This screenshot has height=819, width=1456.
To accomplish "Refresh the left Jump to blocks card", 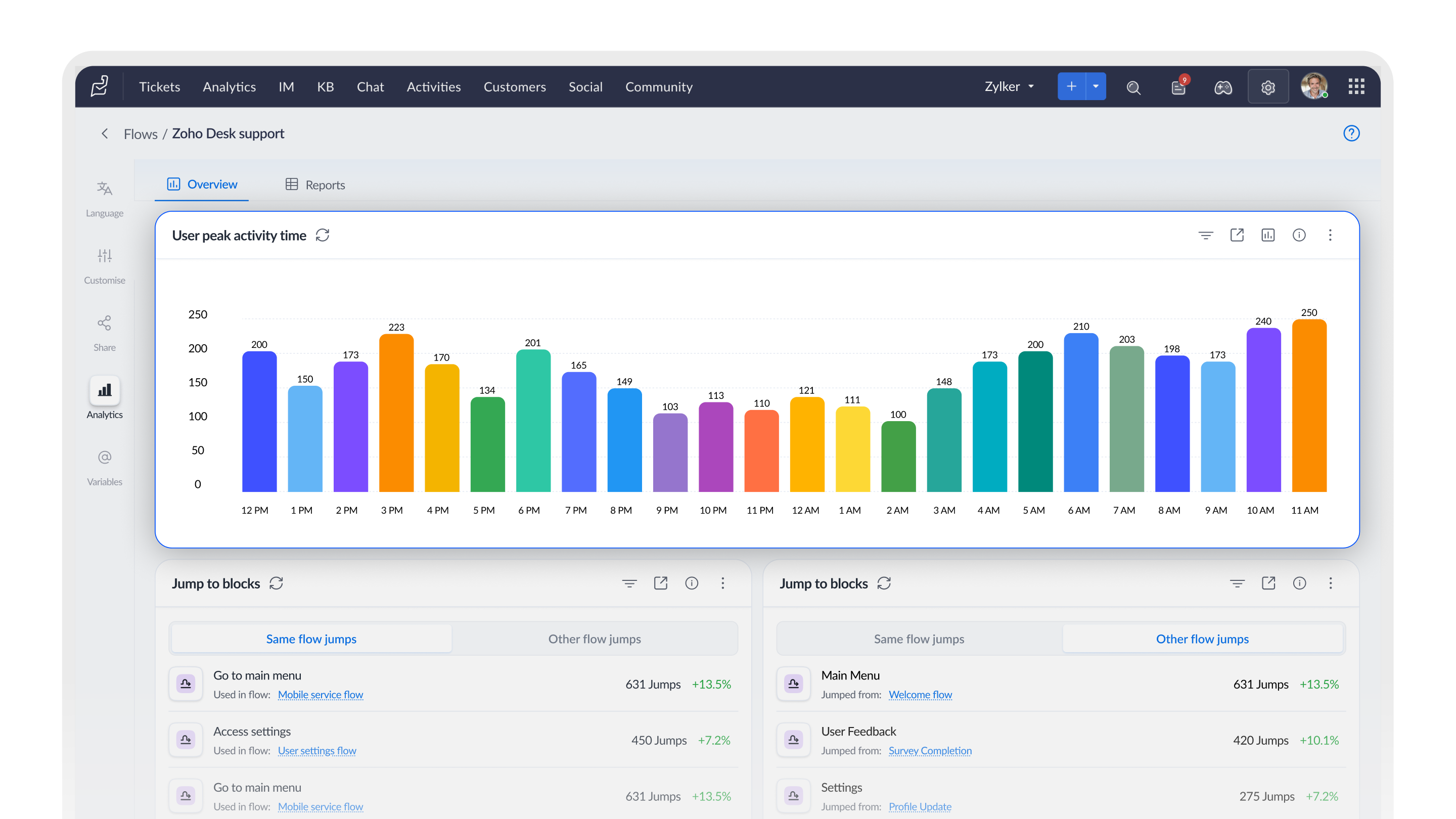I will click(277, 583).
